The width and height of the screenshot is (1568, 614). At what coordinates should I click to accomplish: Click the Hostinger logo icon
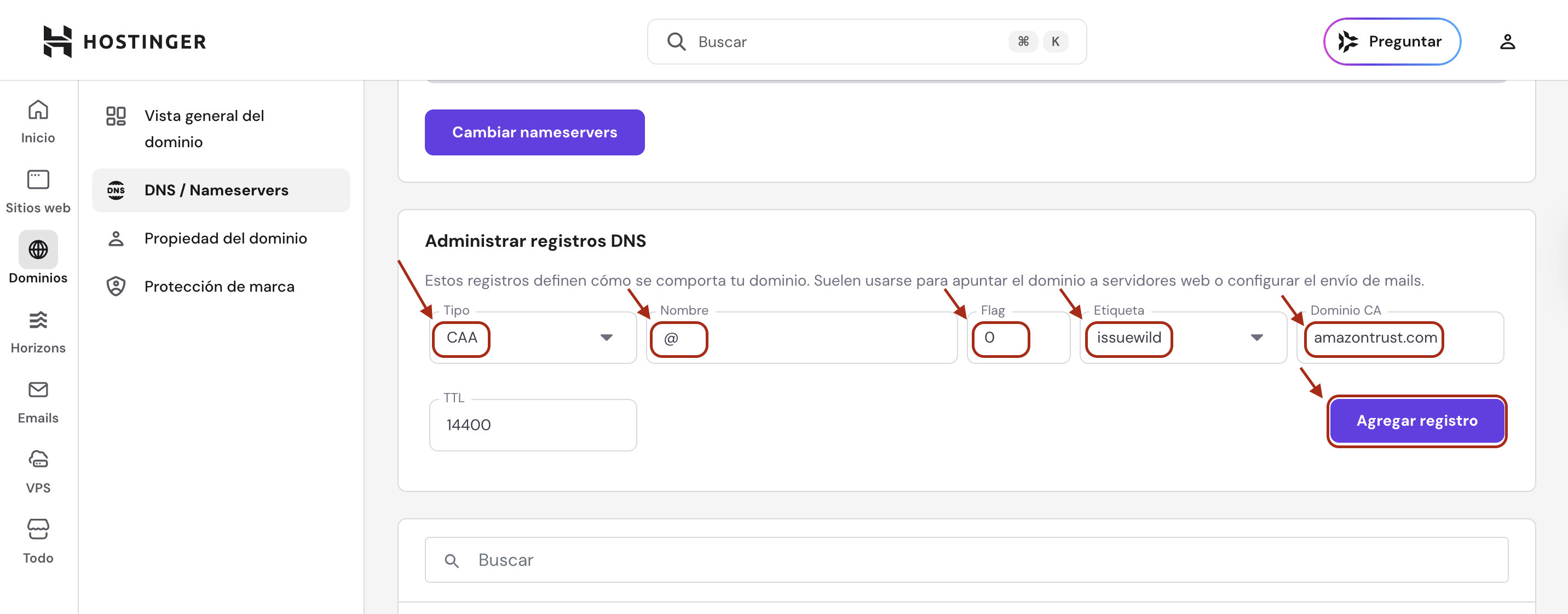57,42
